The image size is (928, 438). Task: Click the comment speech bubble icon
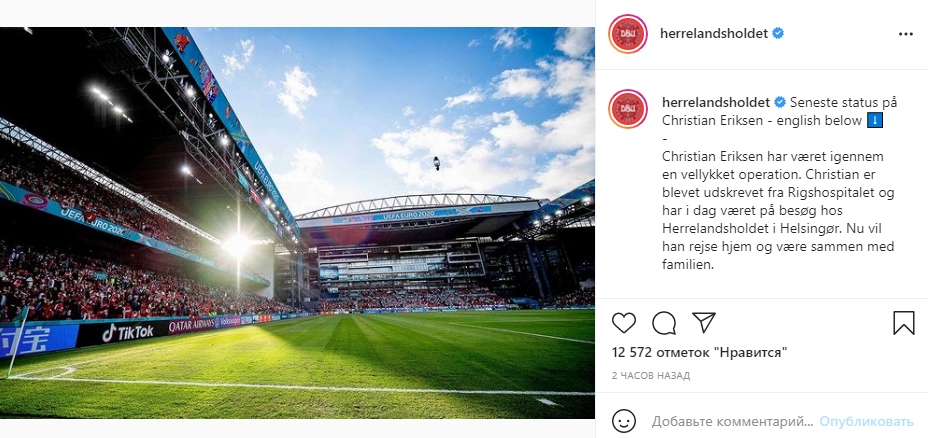(664, 323)
